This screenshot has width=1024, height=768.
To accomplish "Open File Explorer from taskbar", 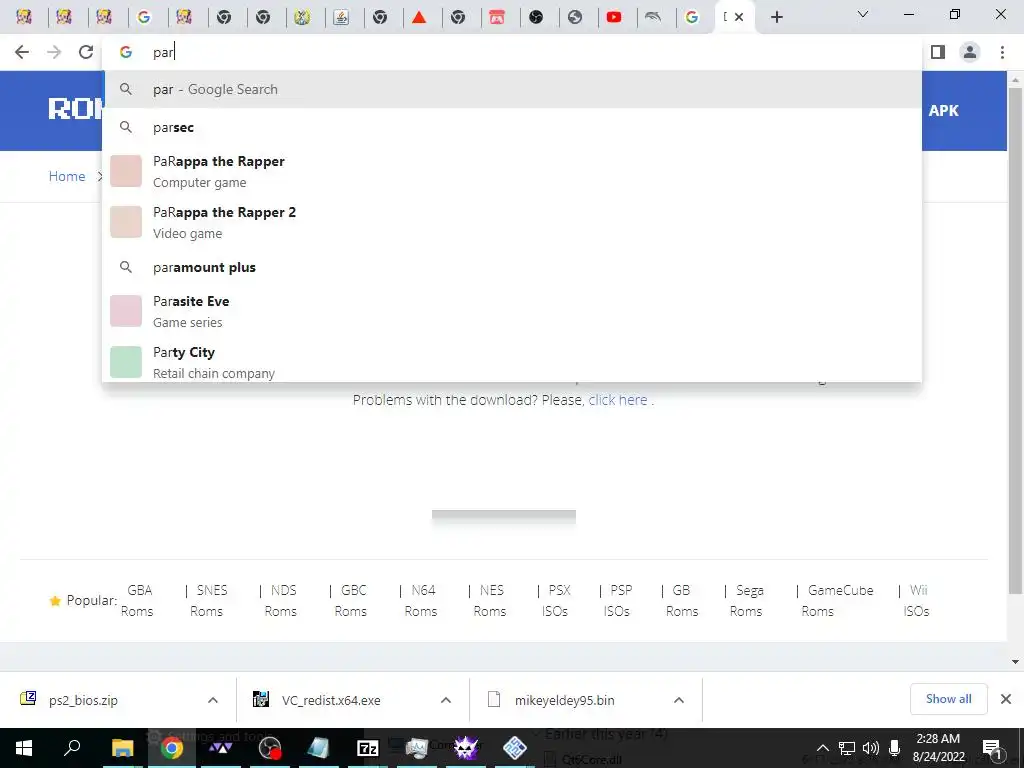I will click(x=122, y=748).
